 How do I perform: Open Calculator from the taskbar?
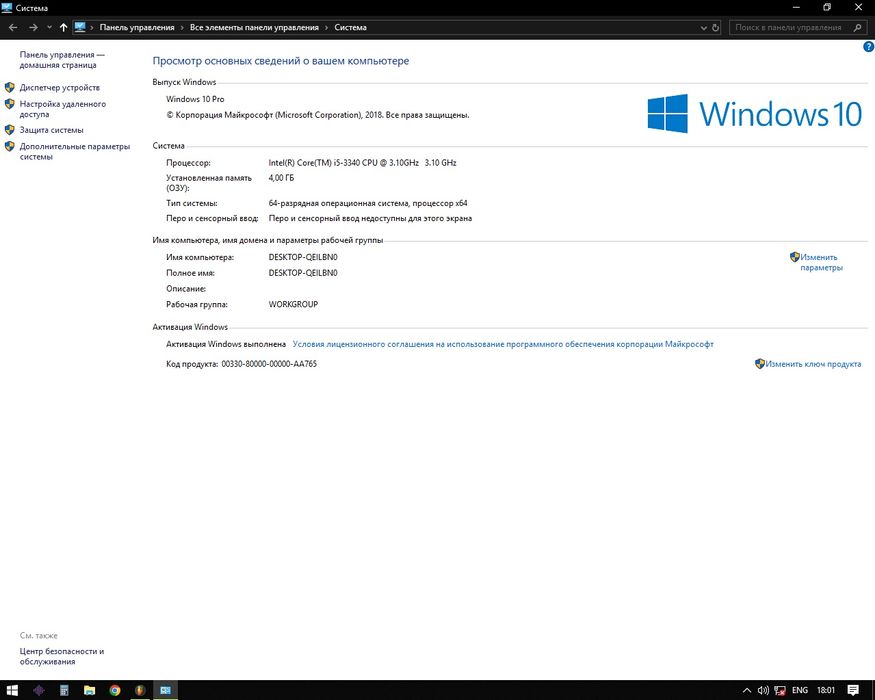64,690
